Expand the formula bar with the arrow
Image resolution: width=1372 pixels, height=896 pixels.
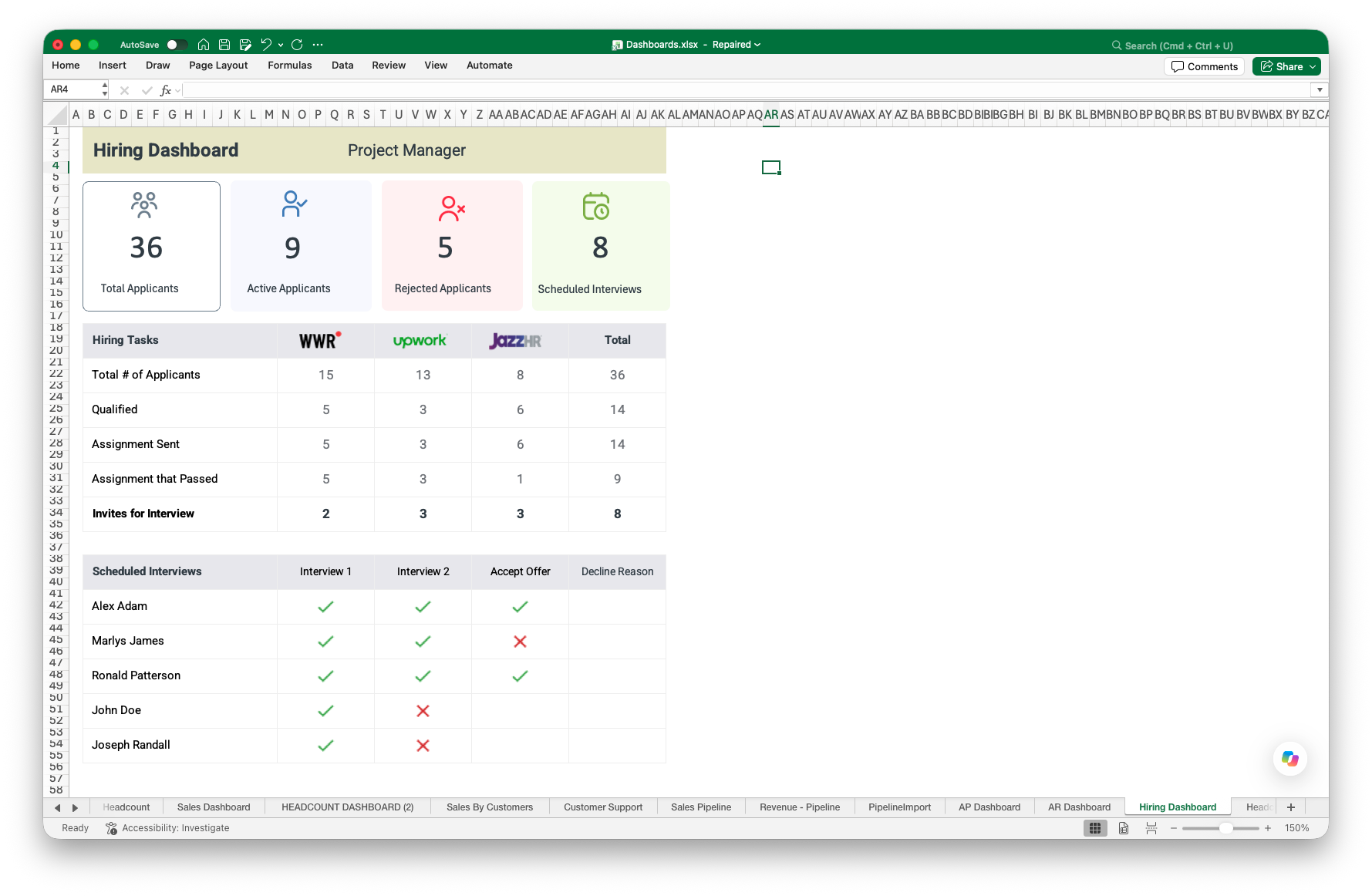click(x=1320, y=90)
